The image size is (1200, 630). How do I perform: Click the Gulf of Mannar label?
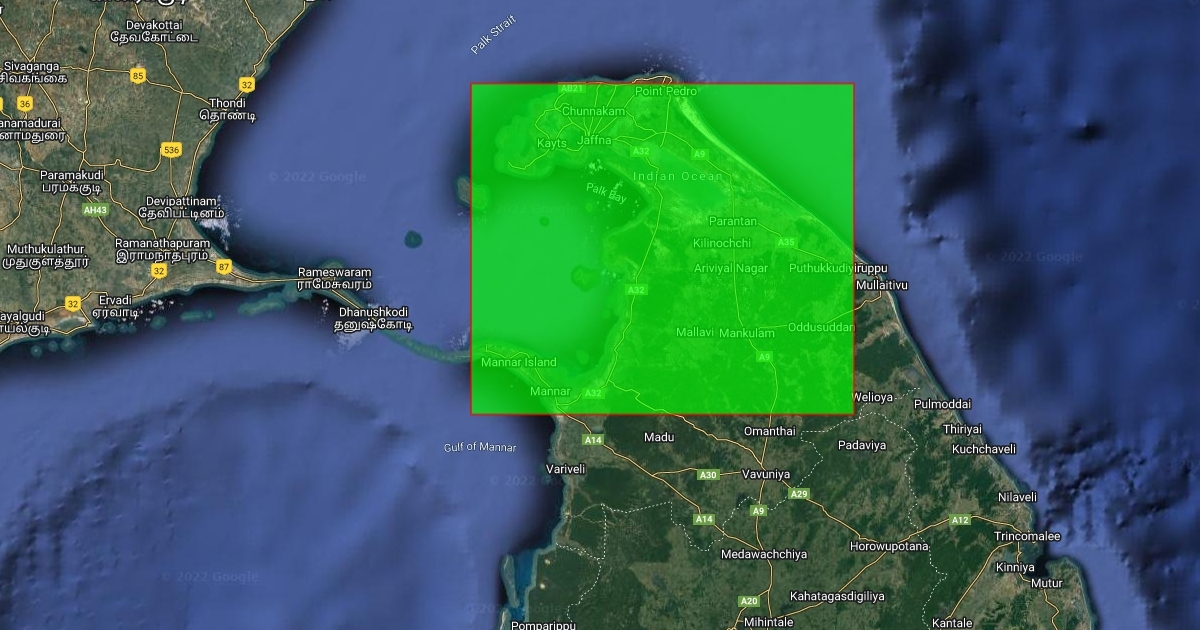point(480,447)
